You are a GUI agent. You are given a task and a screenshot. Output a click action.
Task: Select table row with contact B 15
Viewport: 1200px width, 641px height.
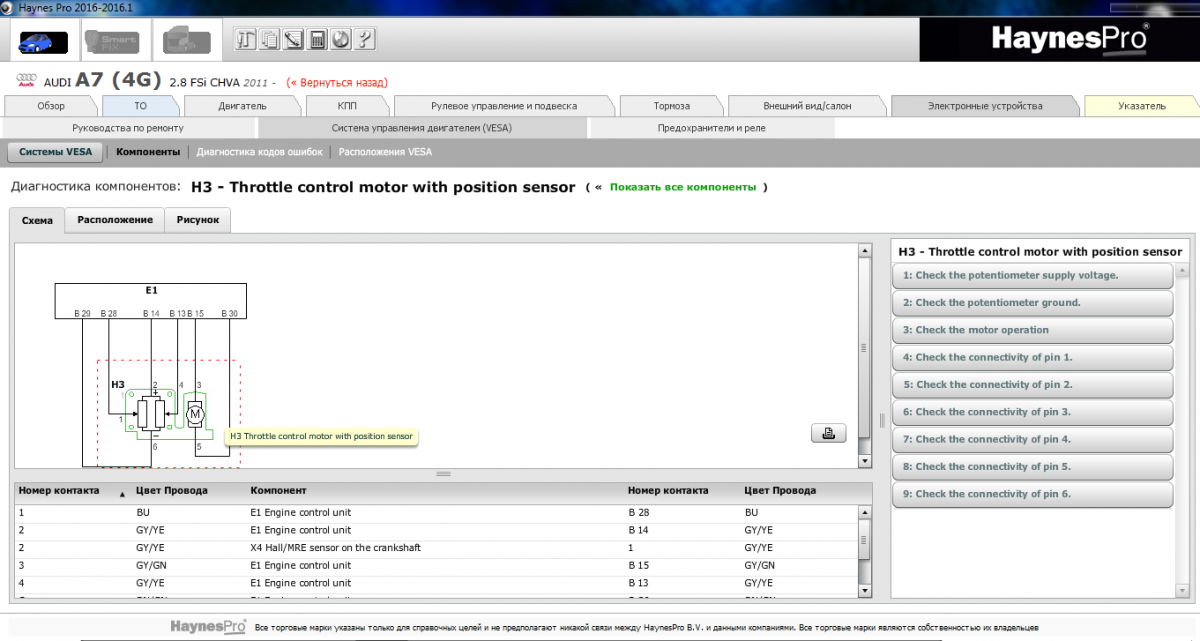point(436,565)
